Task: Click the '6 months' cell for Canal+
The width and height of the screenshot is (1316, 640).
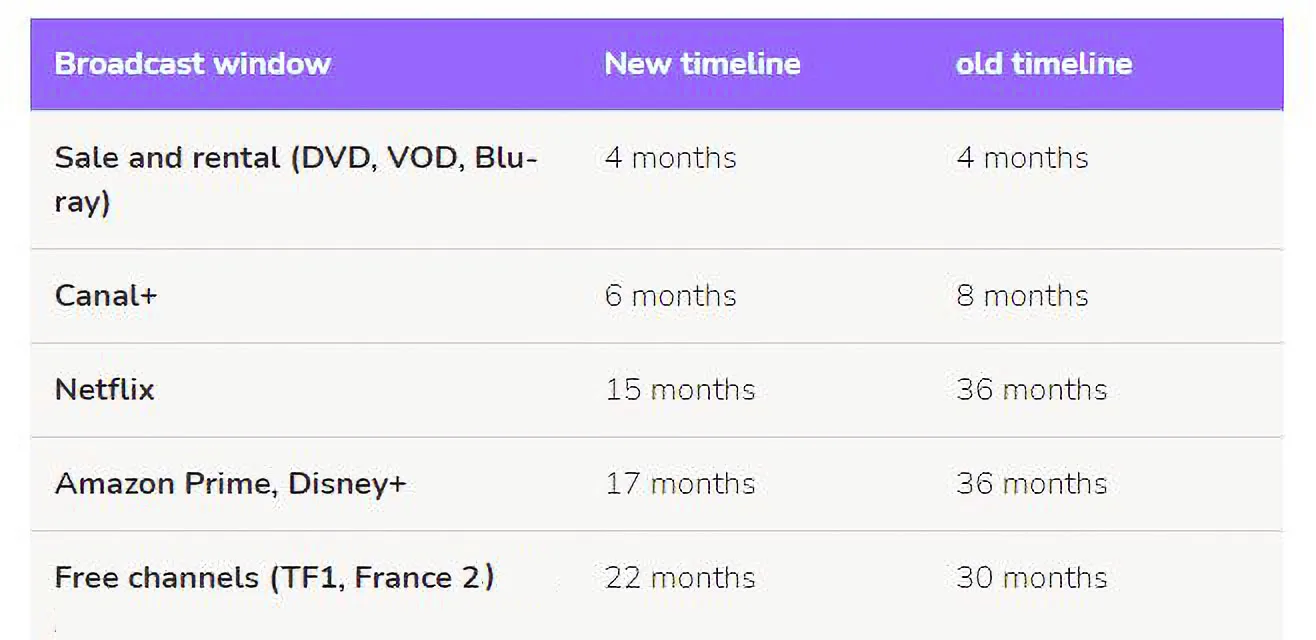Action: pos(670,296)
